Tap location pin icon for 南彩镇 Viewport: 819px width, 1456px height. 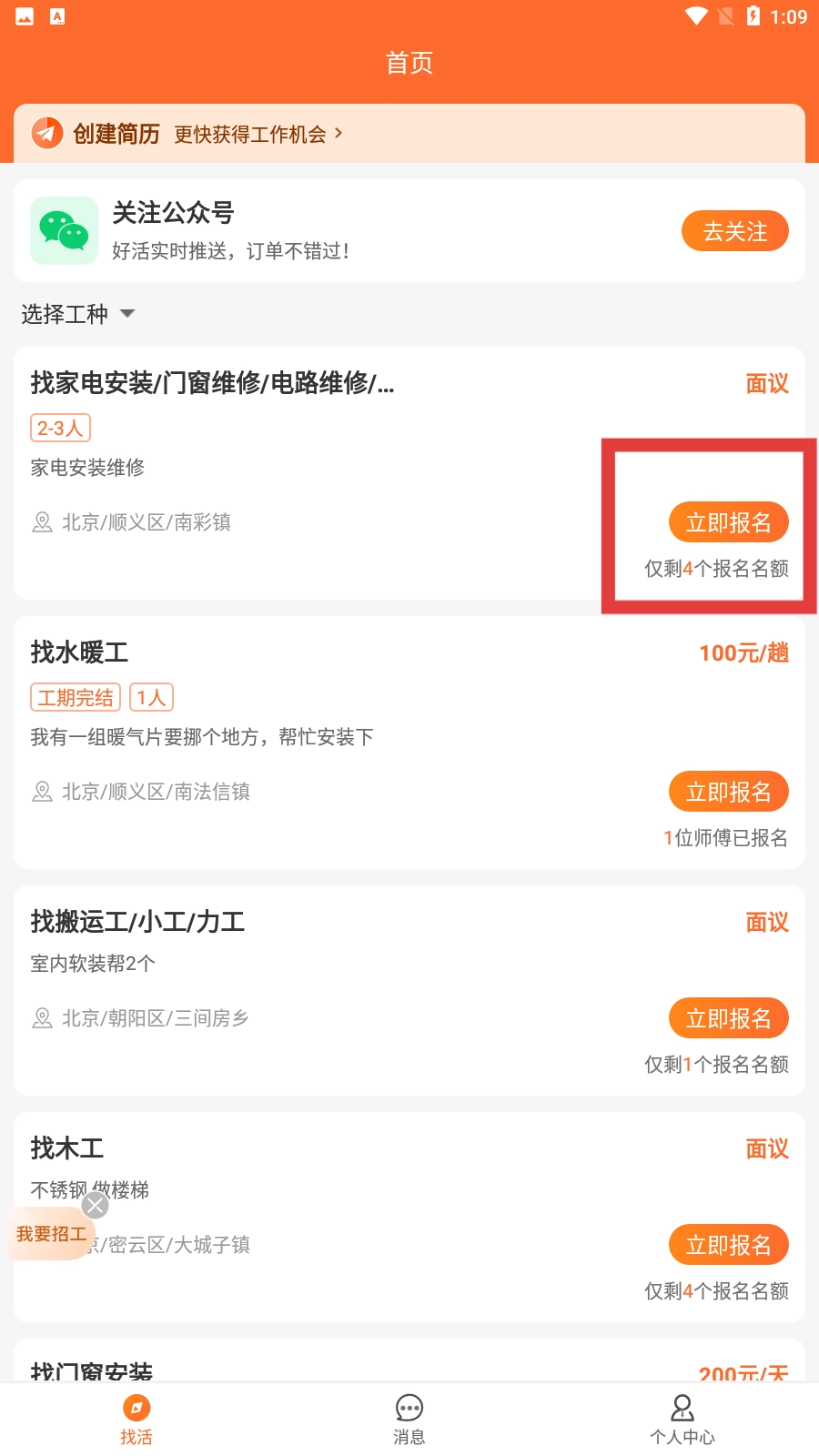(x=42, y=522)
